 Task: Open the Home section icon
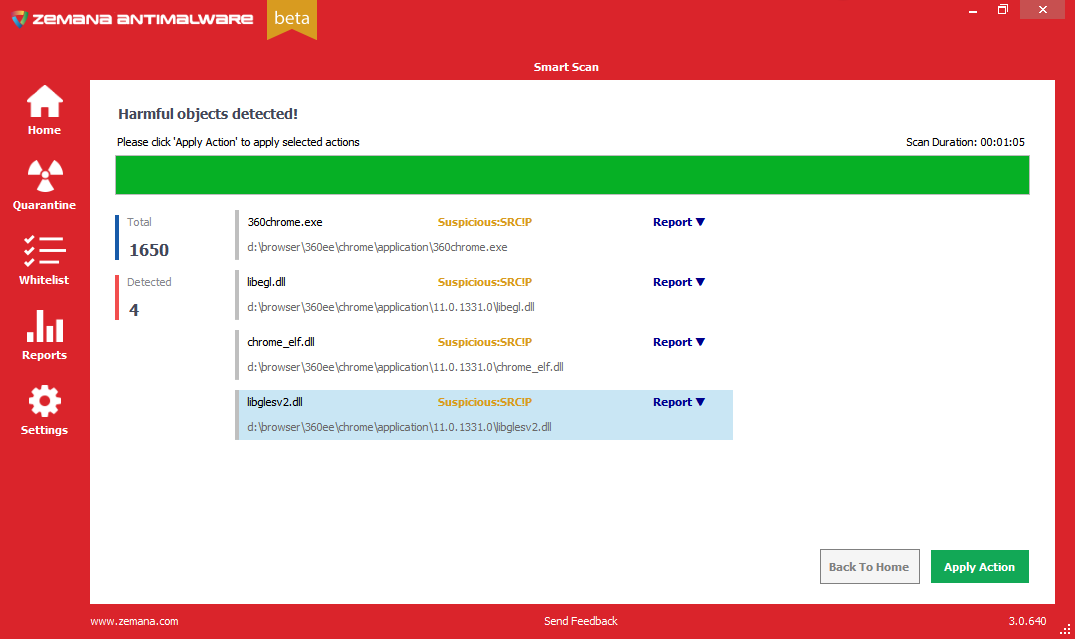pyautogui.click(x=45, y=101)
